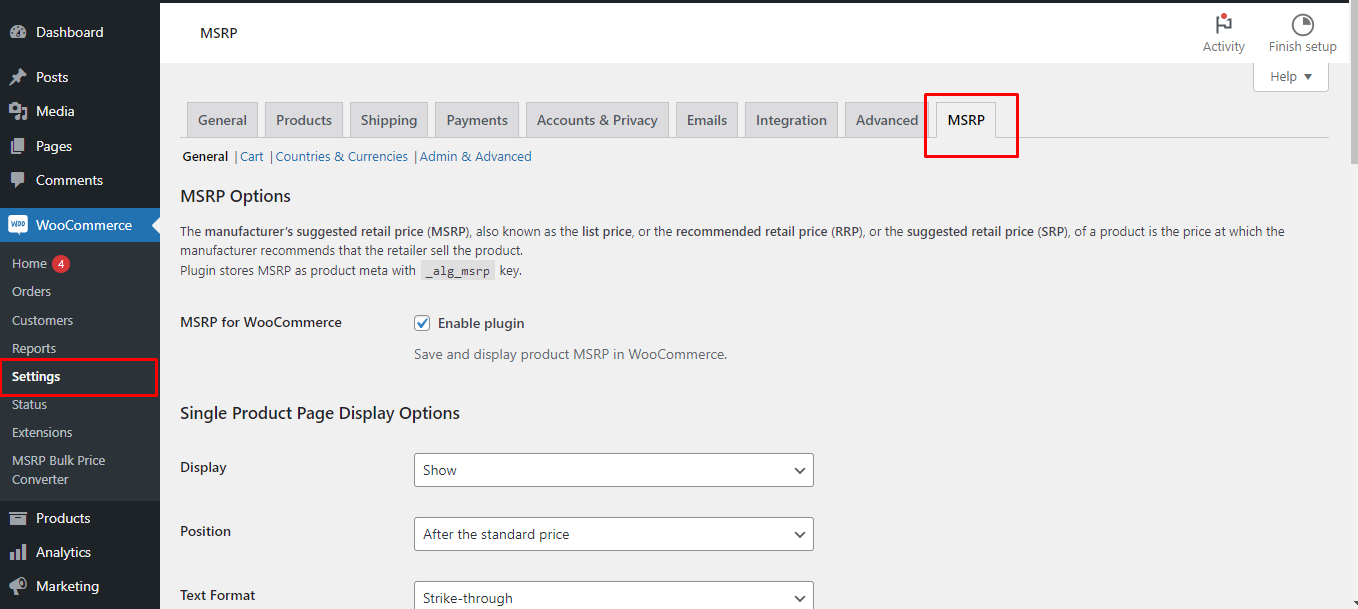
Task: Switch to the Emails tab
Action: tap(707, 120)
